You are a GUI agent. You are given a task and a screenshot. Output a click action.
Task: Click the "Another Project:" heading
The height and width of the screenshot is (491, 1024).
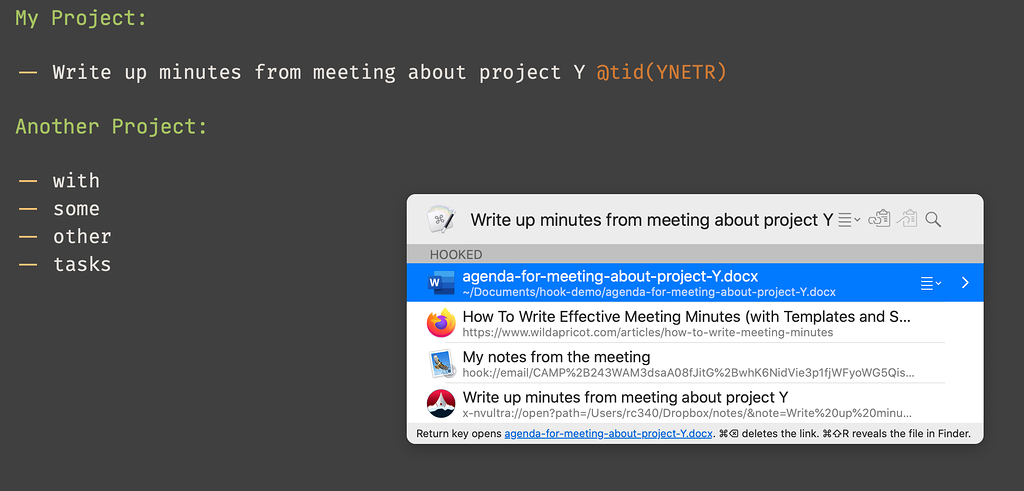[111, 127]
